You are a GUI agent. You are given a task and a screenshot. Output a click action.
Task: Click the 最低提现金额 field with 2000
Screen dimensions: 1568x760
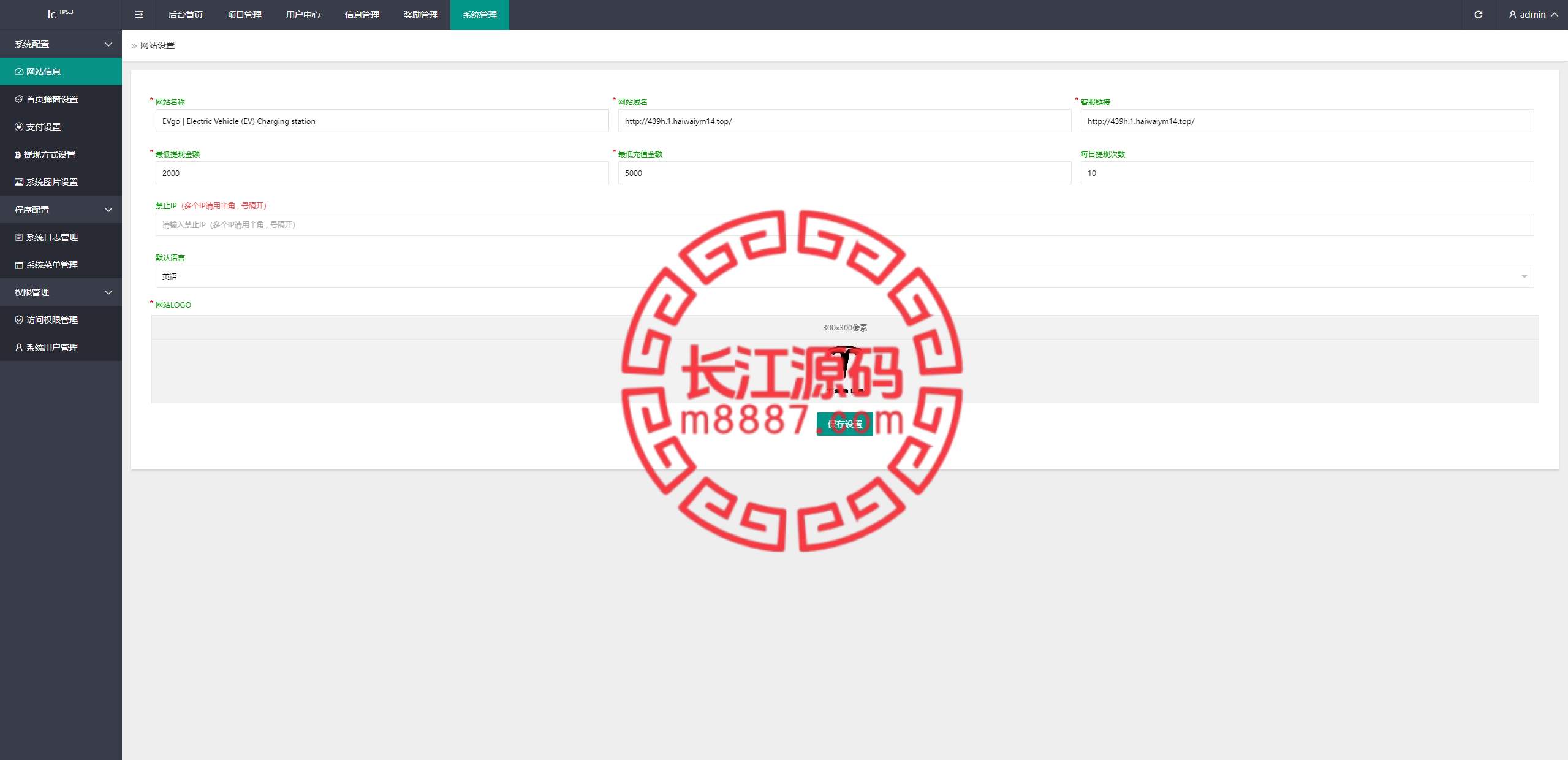point(382,173)
